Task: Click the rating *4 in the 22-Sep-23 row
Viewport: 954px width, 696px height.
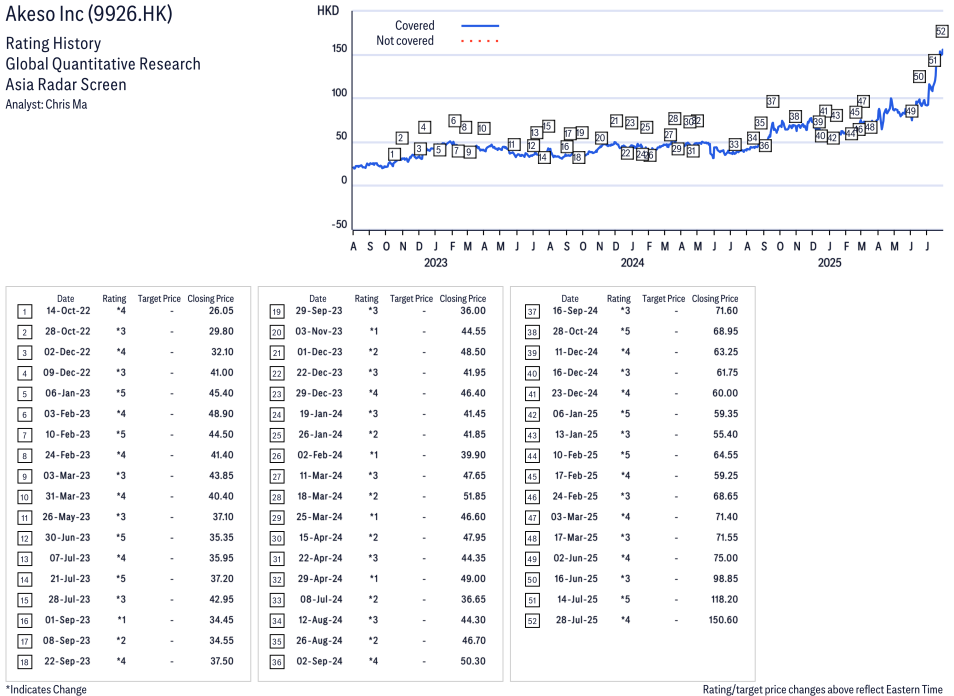Action: [x=121, y=661]
